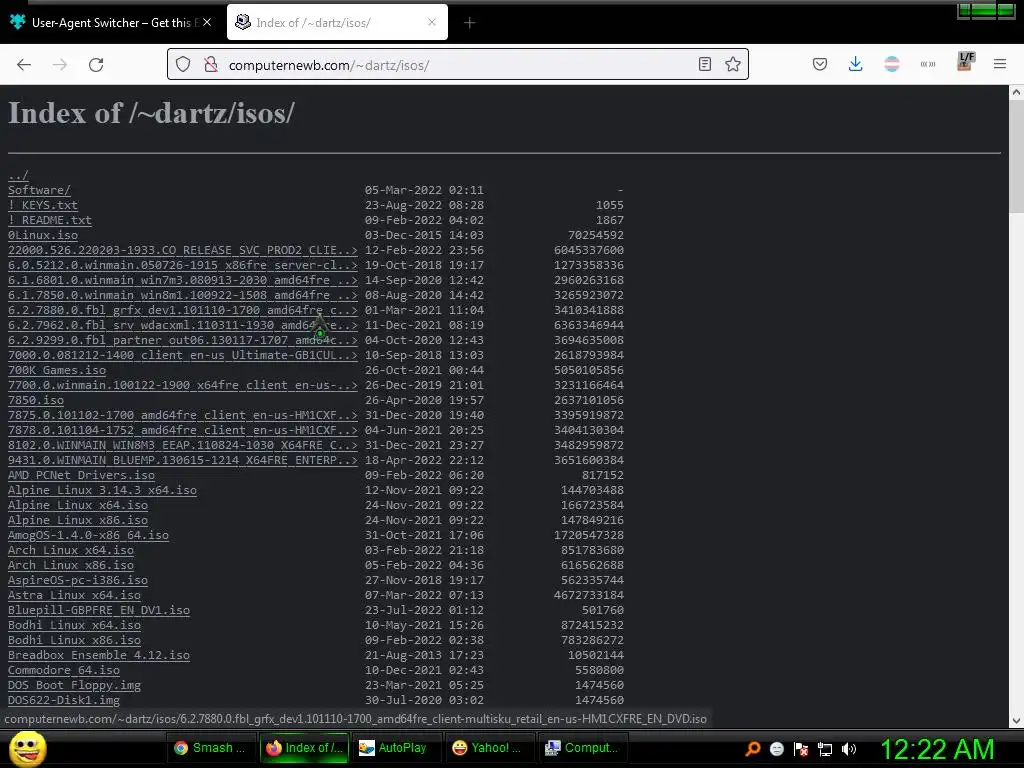The width and height of the screenshot is (1024, 768).
Task: Click the Index of /~dartz/isos/ heading
Action: pos(152,113)
